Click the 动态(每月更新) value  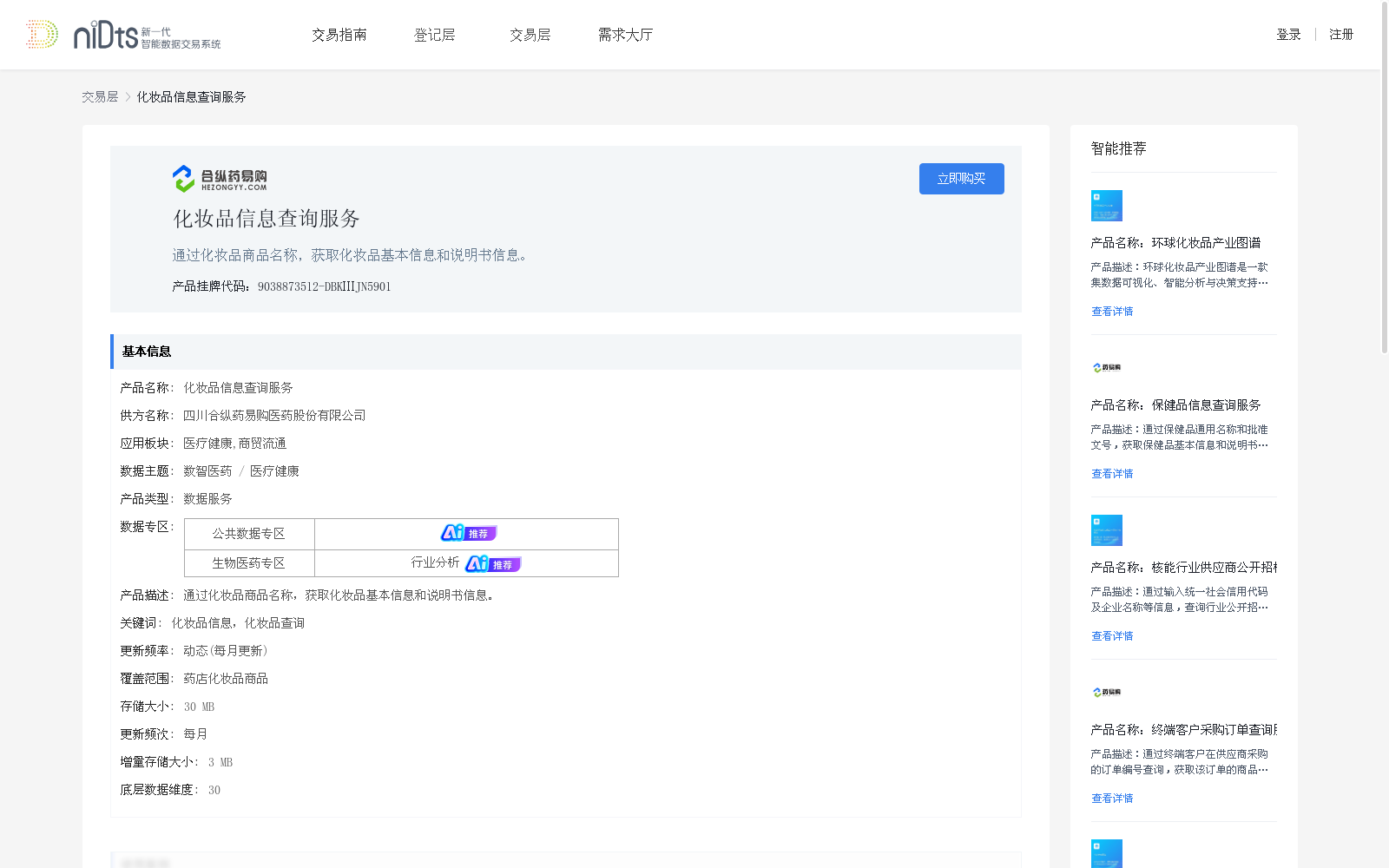click(226, 651)
